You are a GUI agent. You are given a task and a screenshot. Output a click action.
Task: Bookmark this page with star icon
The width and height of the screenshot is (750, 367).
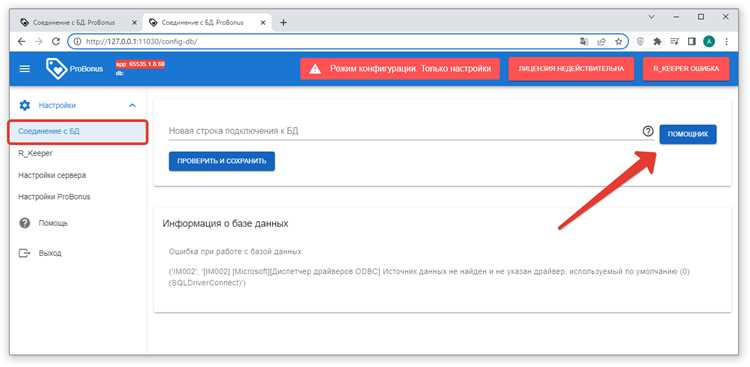click(x=618, y=42)
